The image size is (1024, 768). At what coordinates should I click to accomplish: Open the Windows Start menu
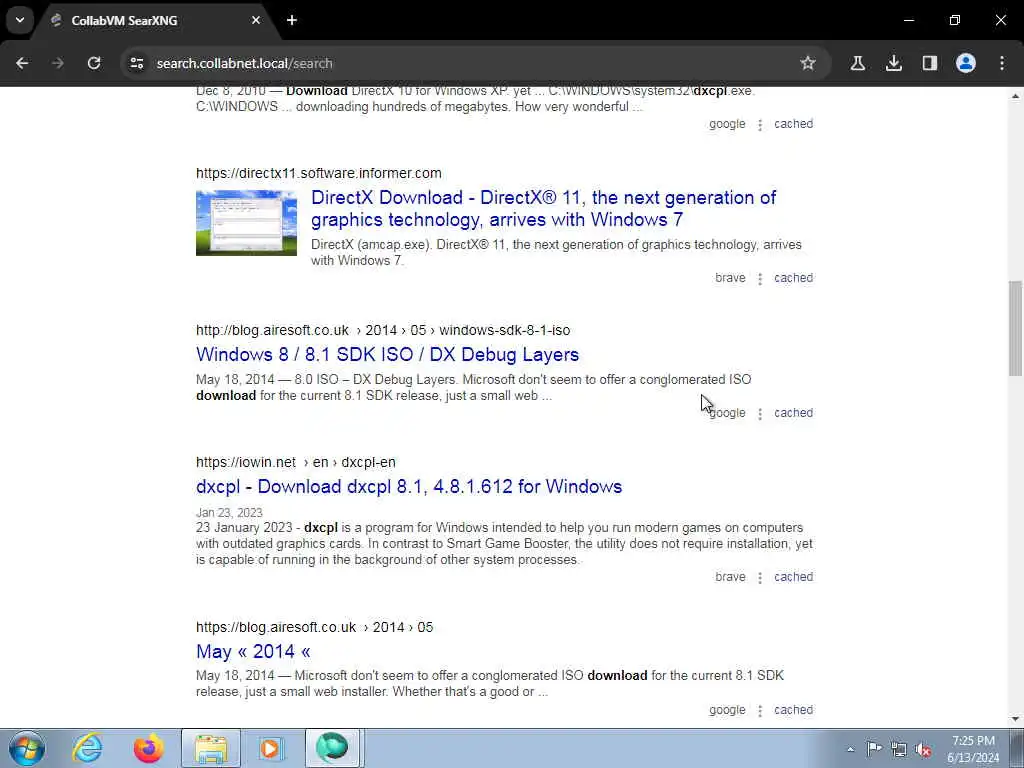point(27,748)
